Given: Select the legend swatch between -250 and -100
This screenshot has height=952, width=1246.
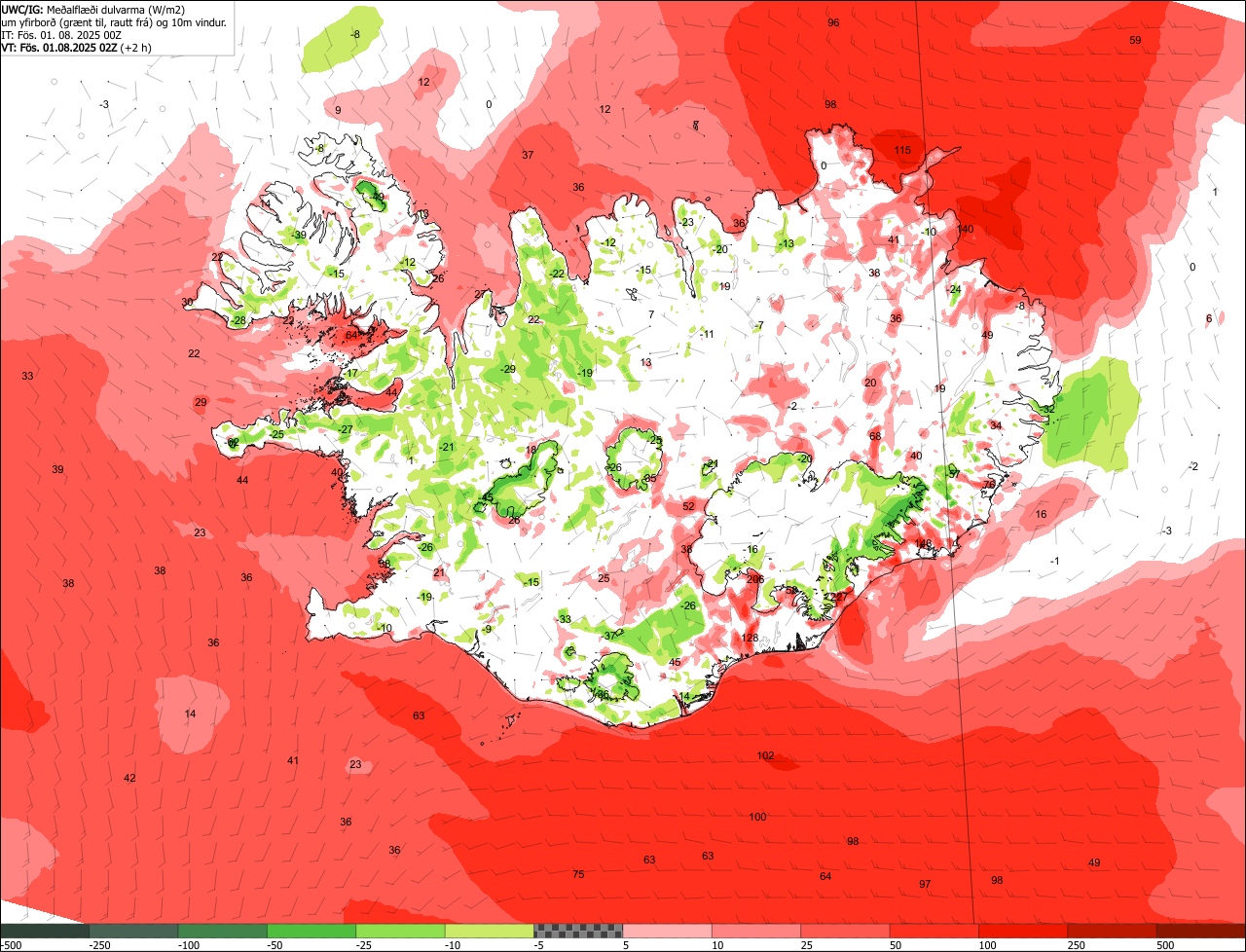Looking at the screenshot, I should tap(133, 931).
